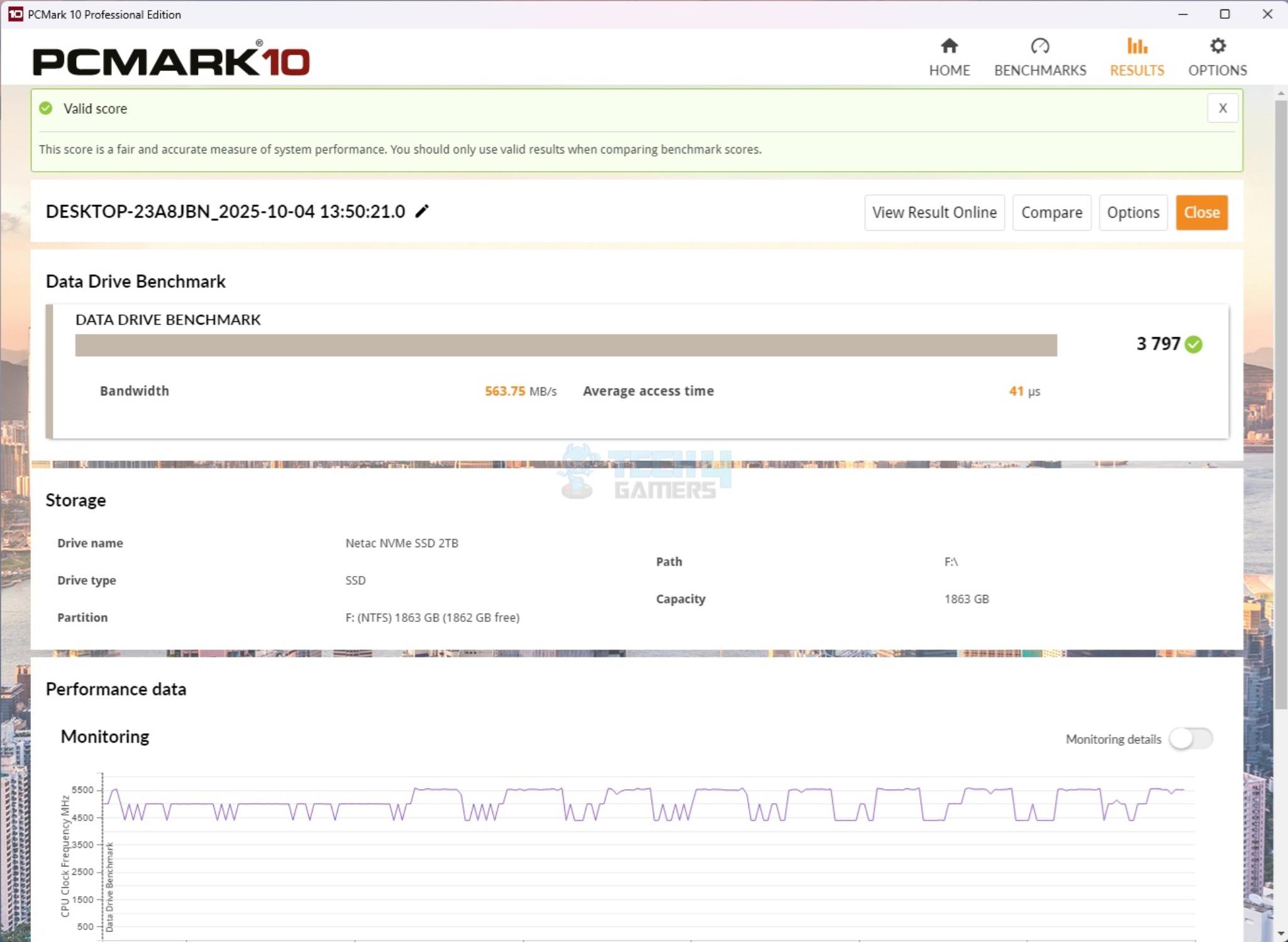Click the orange Close button
The height and width of the screenshot is (942, 1288).
(1201, 213)
